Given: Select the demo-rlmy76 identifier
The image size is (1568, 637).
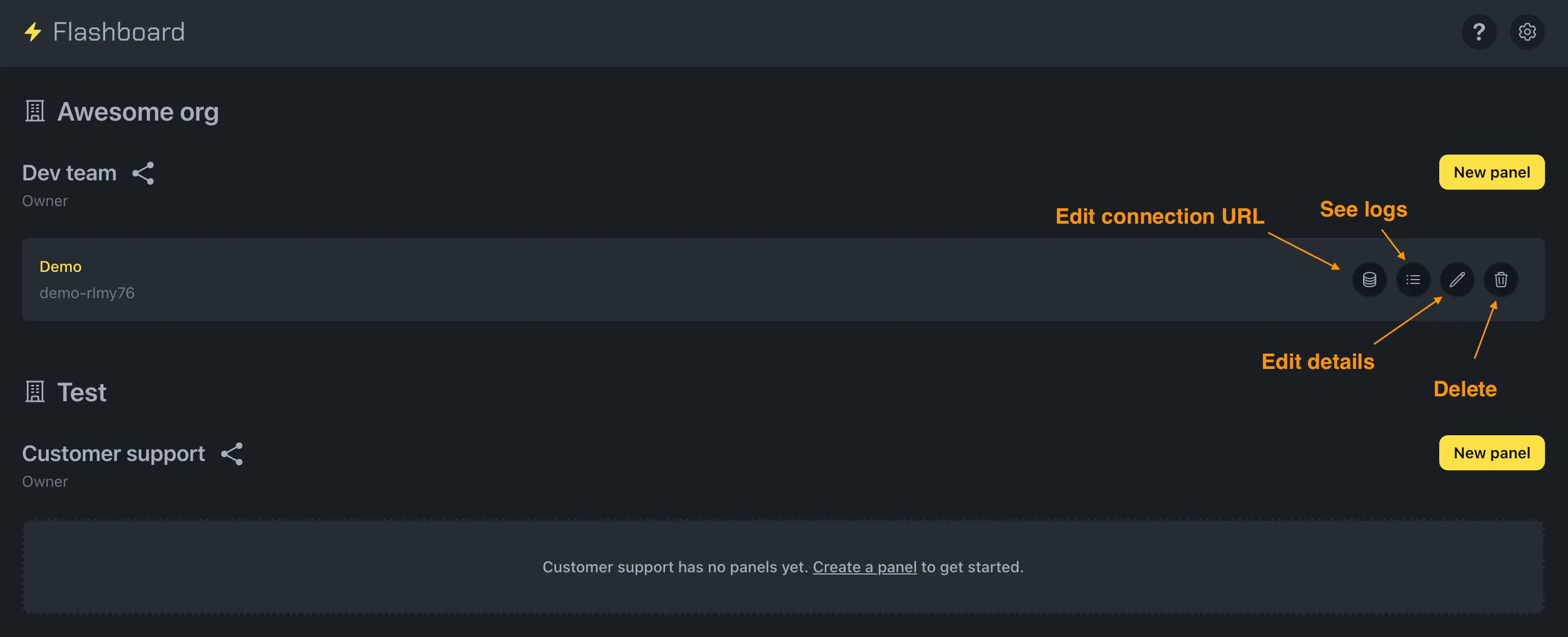Looking at the screenshot, I should 87,292.
